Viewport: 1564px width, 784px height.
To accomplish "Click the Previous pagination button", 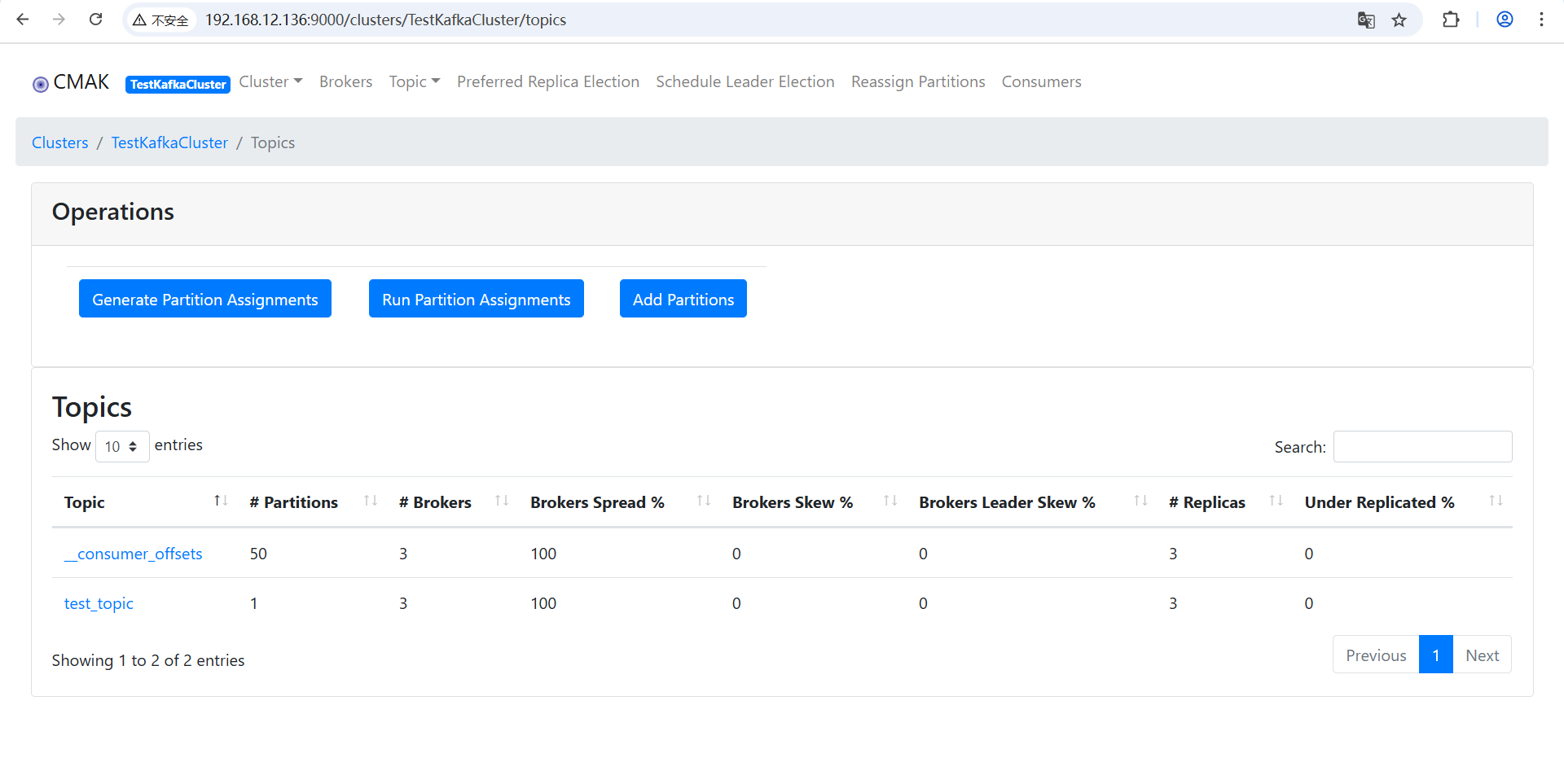I will [1376, 655].
